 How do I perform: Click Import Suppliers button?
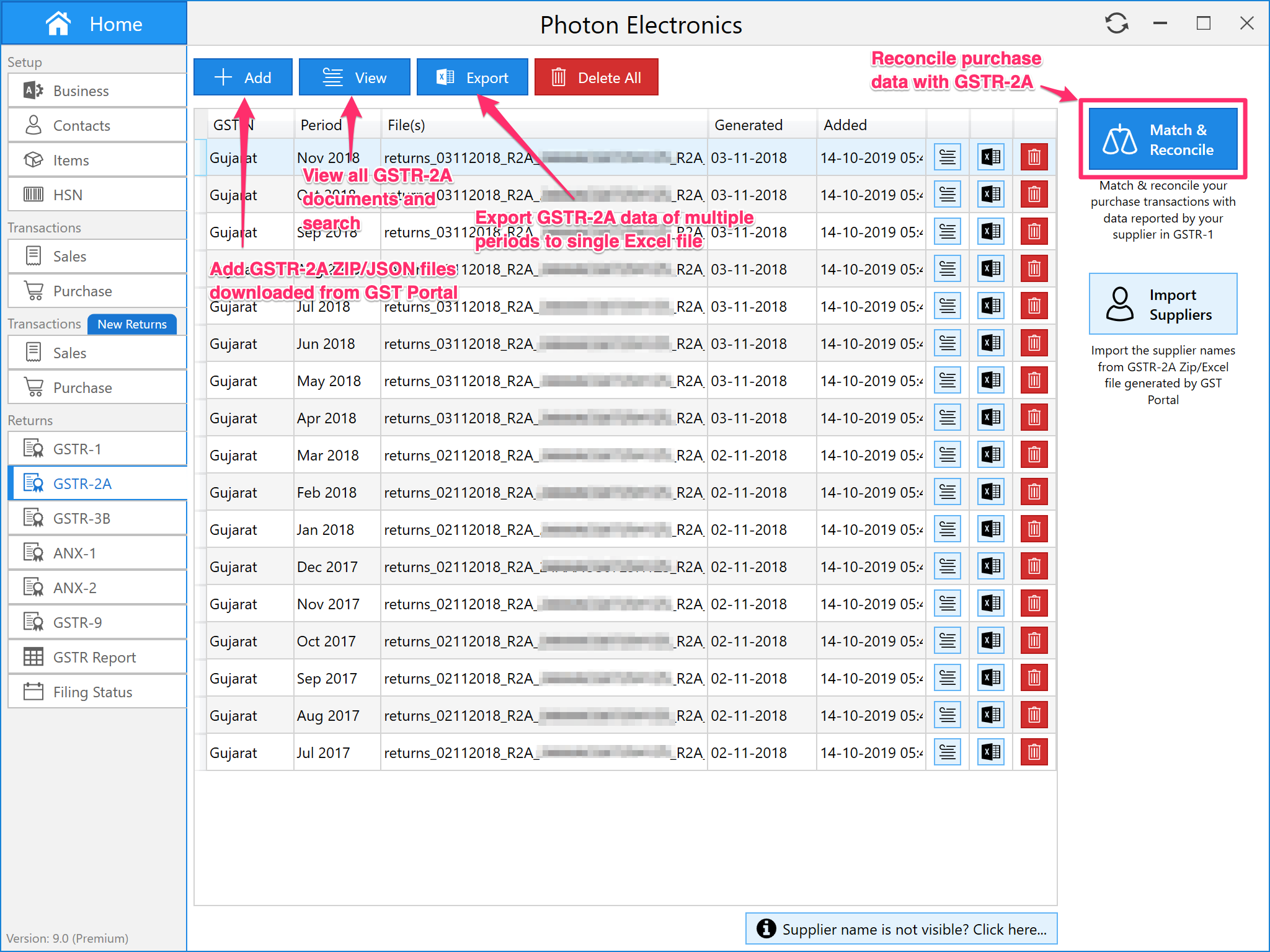click(x=1163, y=304)
